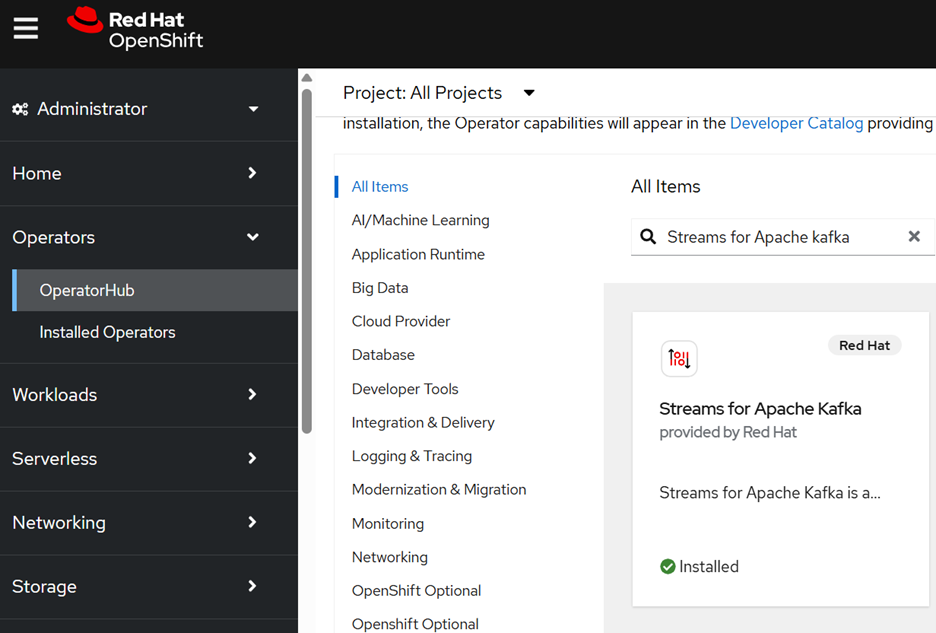Clear the search field using the X icon
Viewport: 936px width, 633px height.
click(x=913, y=237)
